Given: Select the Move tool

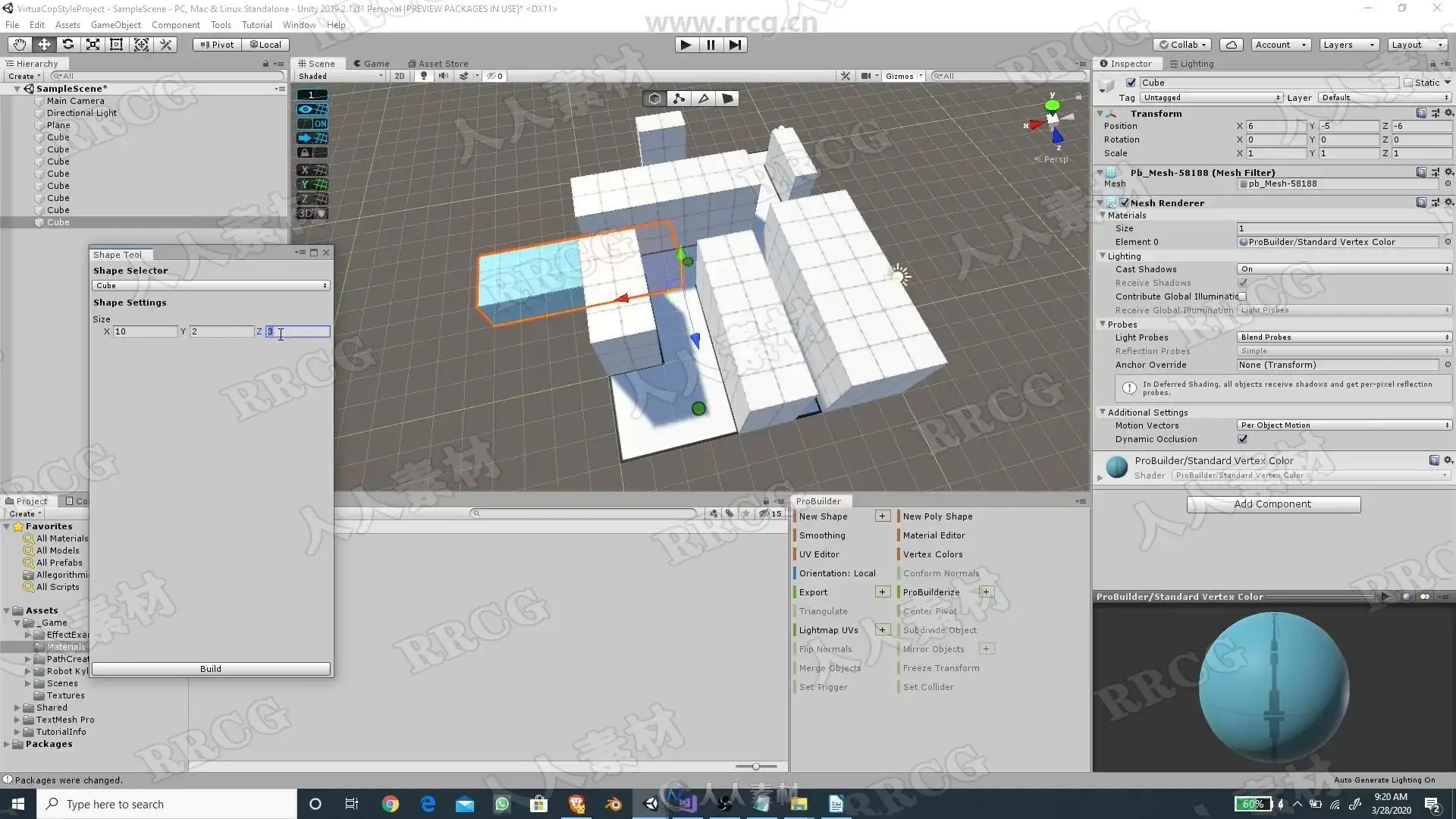Looking at the screenshot, I should (x=44, y=45).
